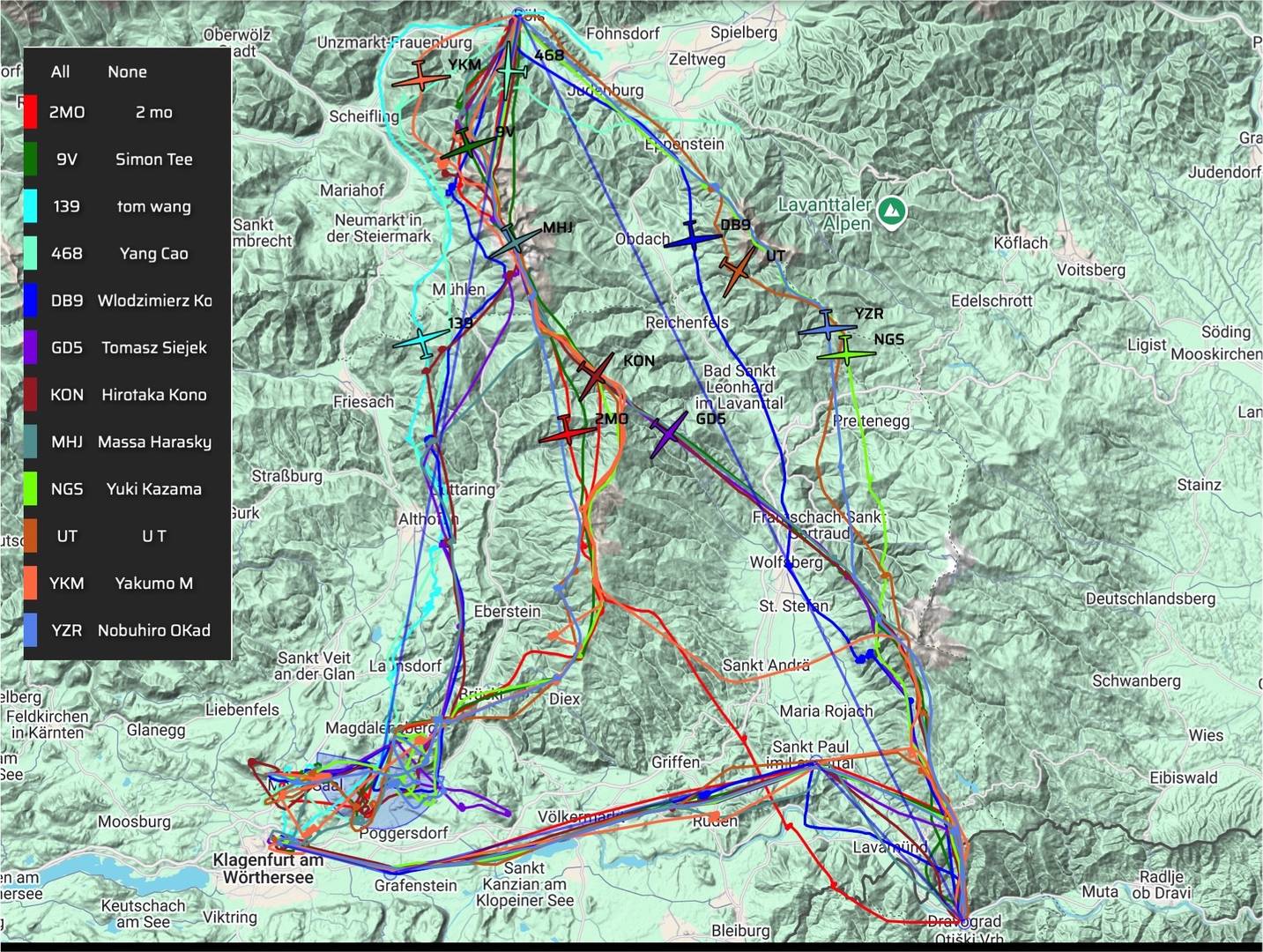The image size is (1263, 952).
Task: Select the blue DB9 glider icon
Action: tap(693, 236)
